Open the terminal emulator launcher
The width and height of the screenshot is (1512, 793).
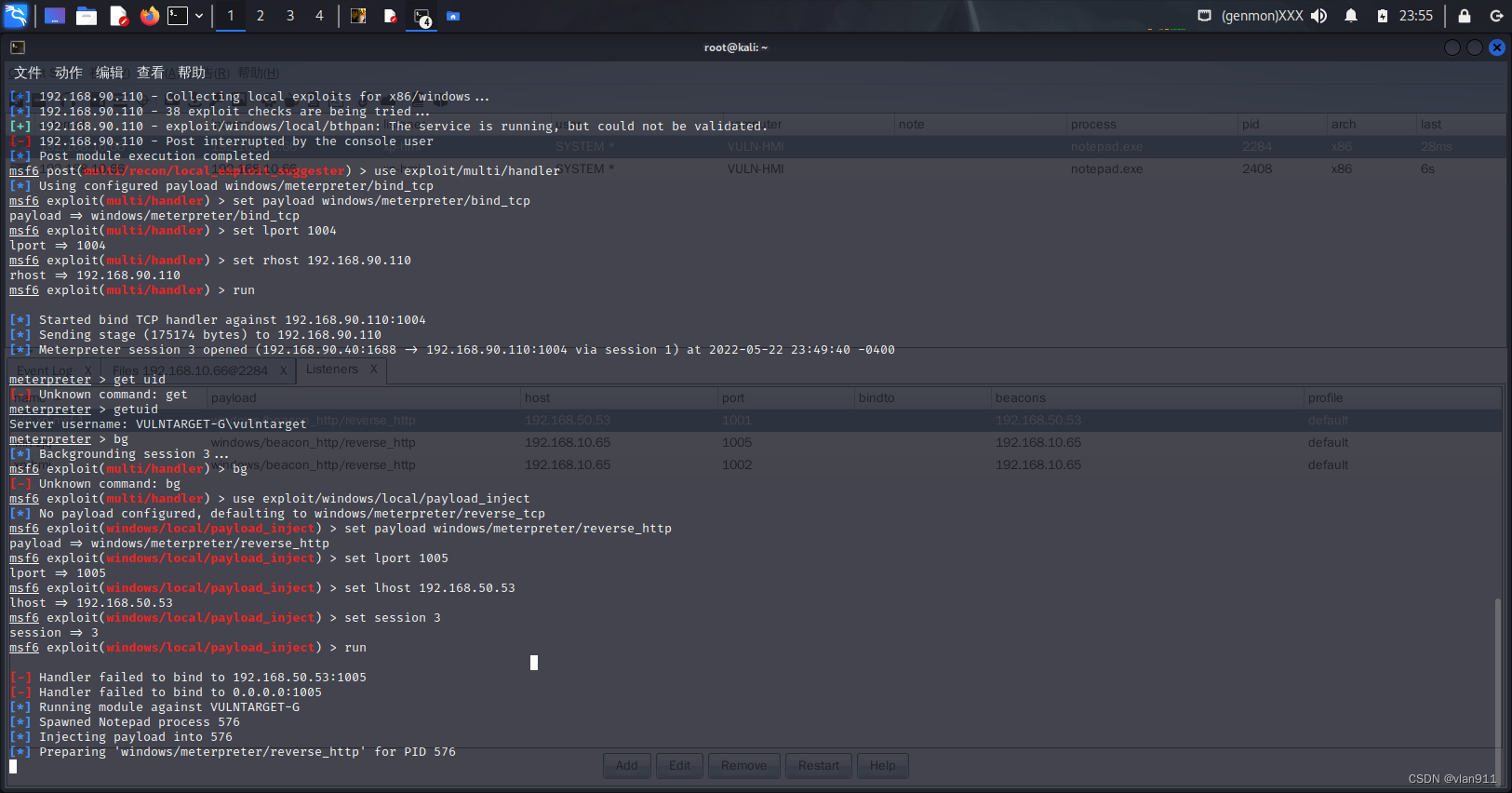pos(178,16)
